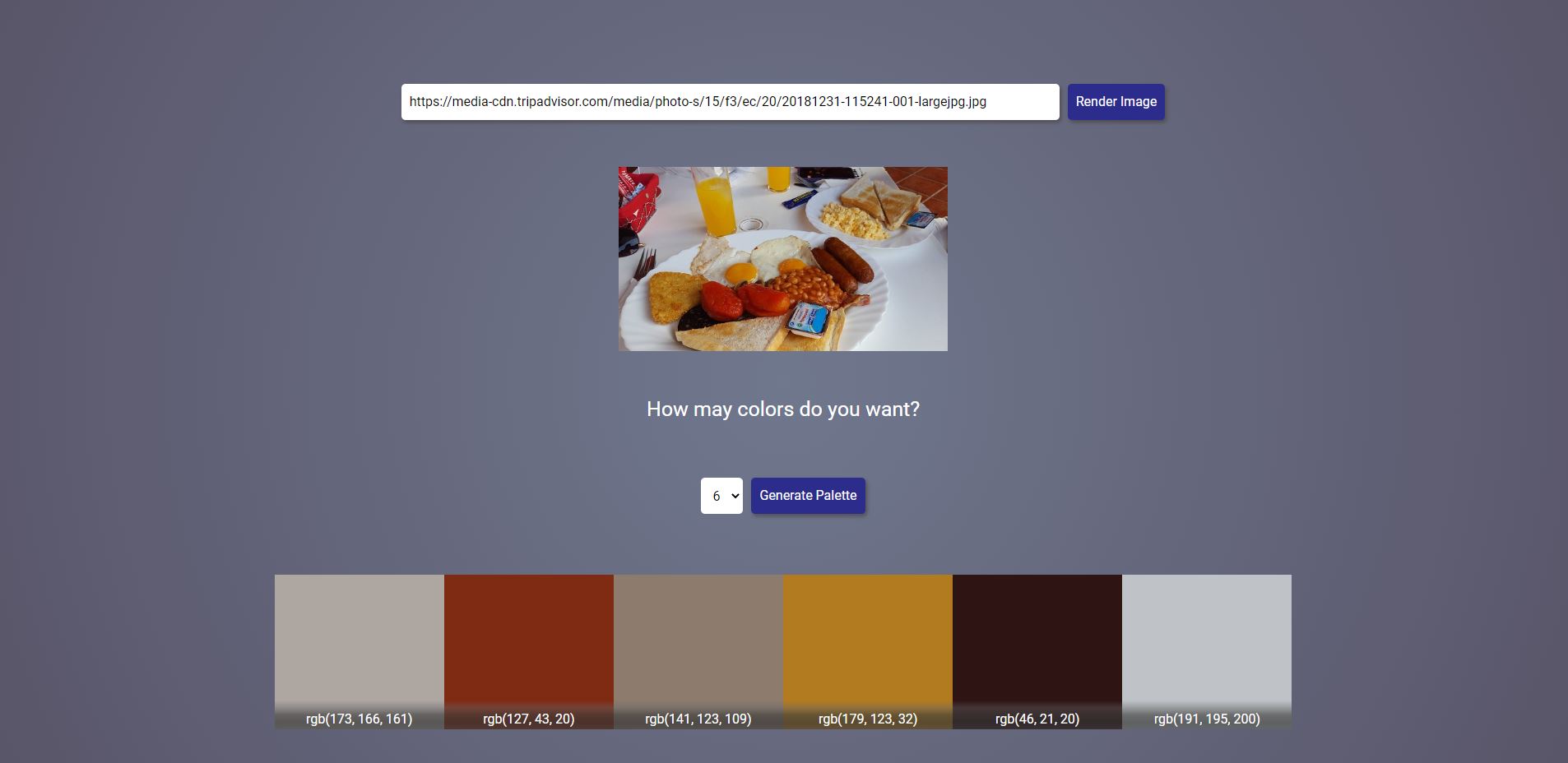Click the rgb(141, 123, 109) label text
The image size is (1568, 763).
[x=698, y=719]
